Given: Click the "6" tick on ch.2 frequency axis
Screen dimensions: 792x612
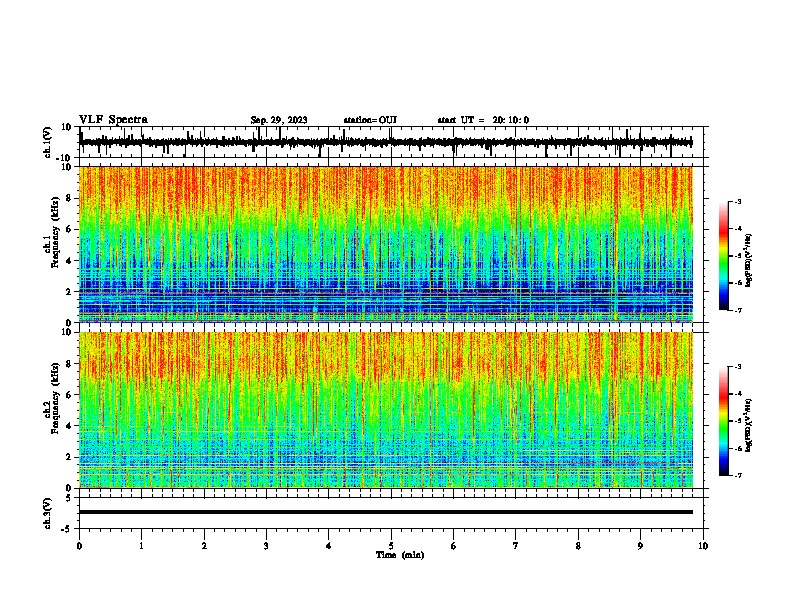Looking at the screenshot, I should 70,395.
